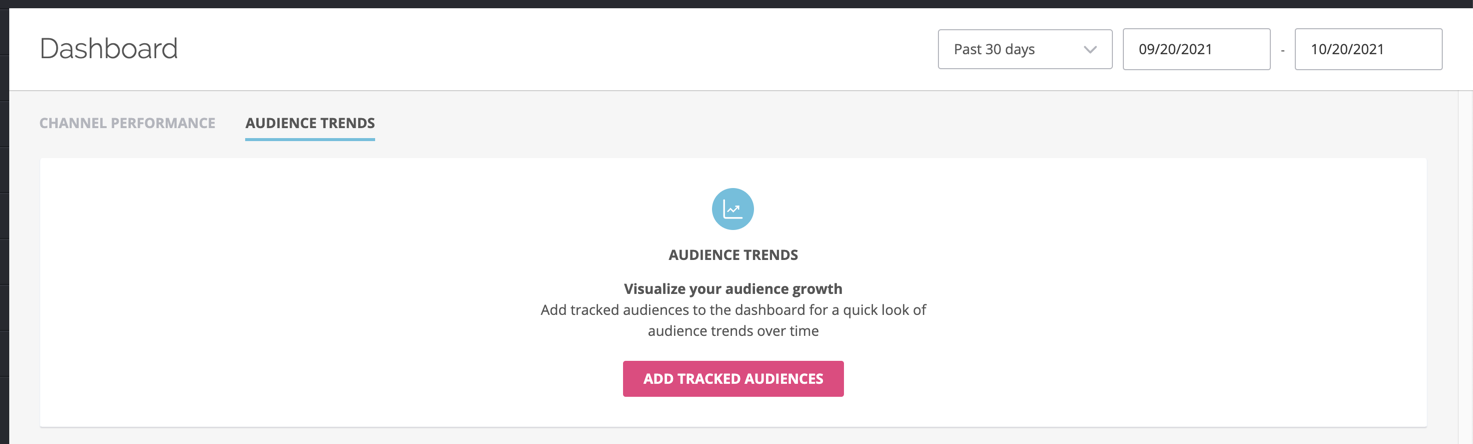
Task: Click the 'audience trends over time' text line
Action: click(733, 331)
